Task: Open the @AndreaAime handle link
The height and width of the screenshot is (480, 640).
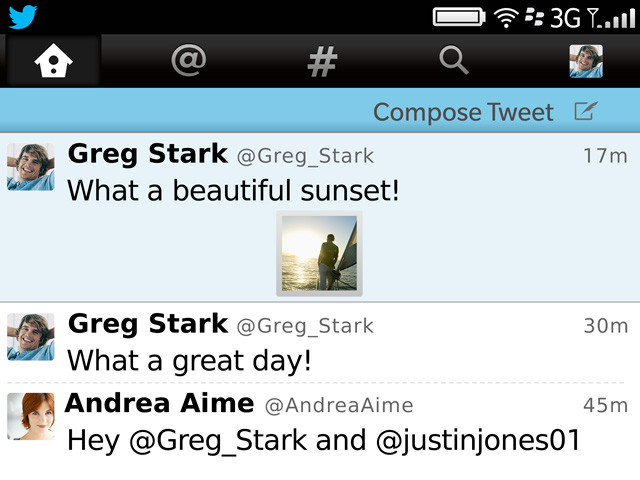Action: [338, 406]
